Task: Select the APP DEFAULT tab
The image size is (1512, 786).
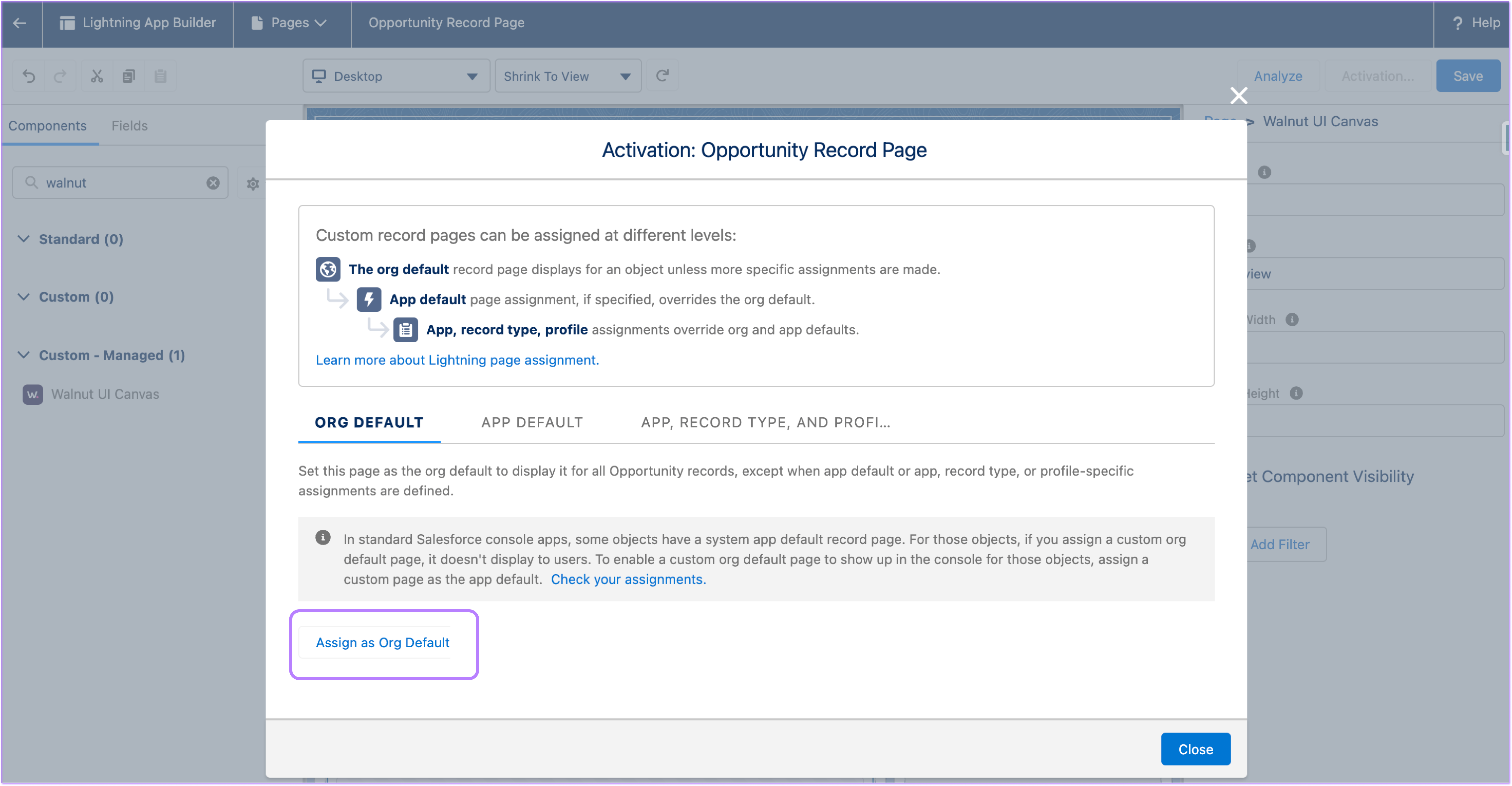Action: click(x=532, y=423)
